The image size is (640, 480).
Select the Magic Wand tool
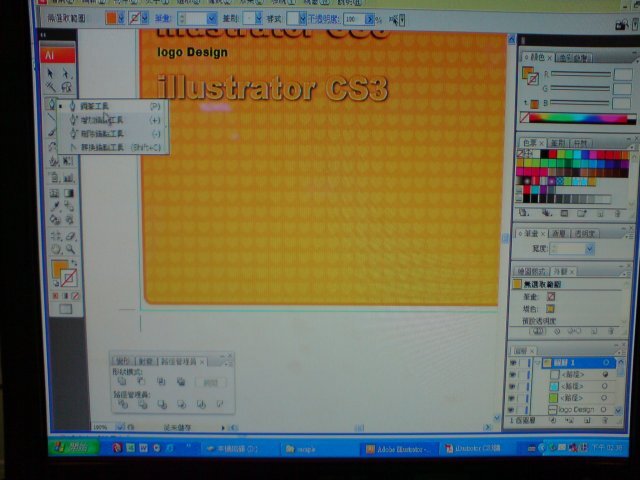[51, 87]
